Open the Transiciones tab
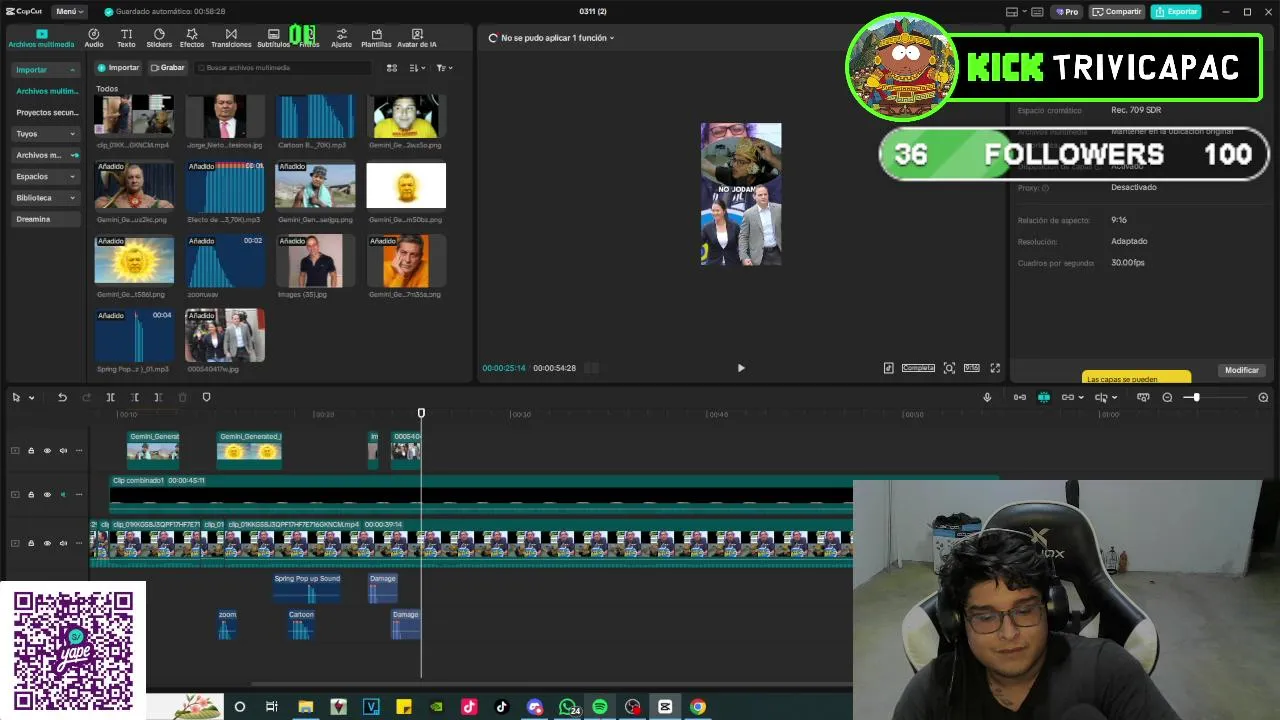This screenshot has height=720, width=1280. (x=231, y=38)
